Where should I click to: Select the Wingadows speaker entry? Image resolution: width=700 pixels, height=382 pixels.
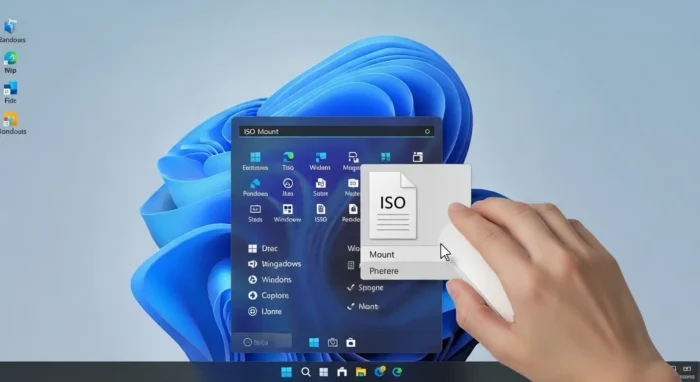tap(275, 264)
